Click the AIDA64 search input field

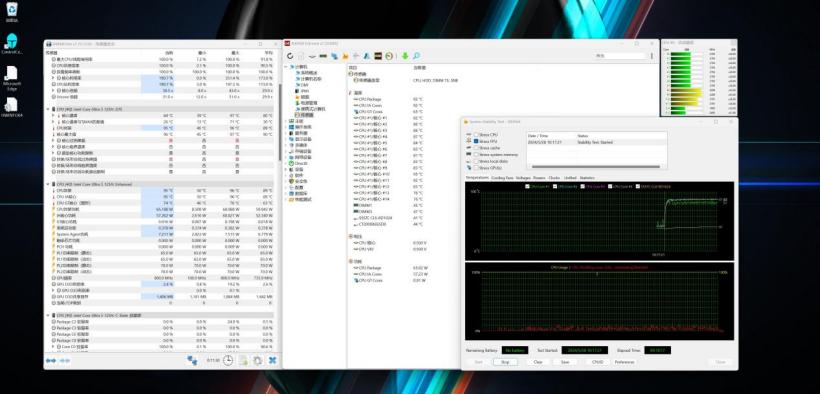coord(620,56)
